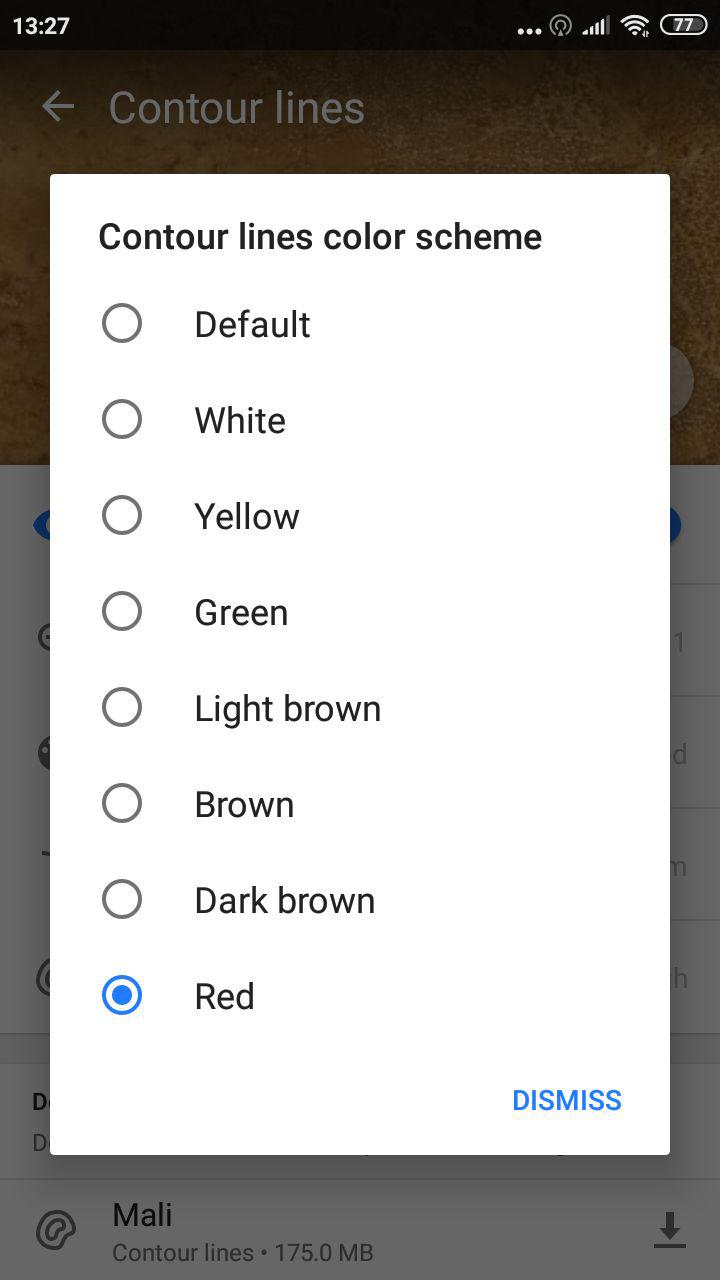Screen dimensions: 720x1280
Task: Choose the Light brown option
Action: point(122,708)
